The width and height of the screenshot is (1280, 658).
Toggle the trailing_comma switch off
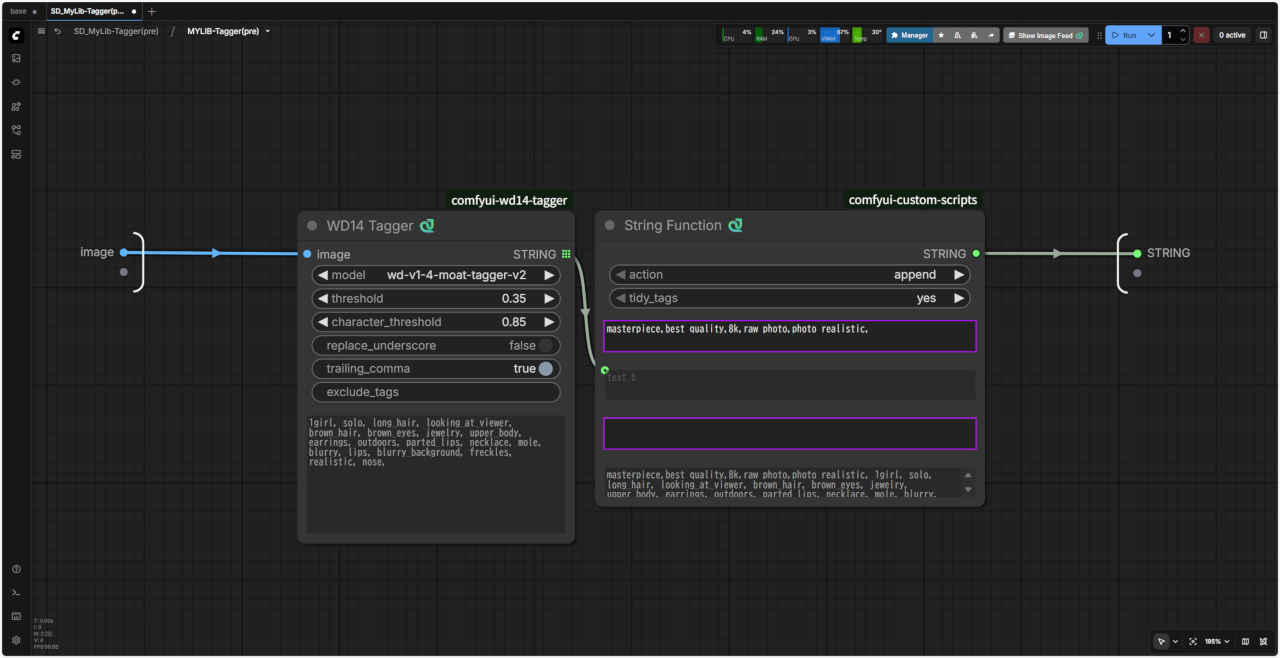coord(545,369)
